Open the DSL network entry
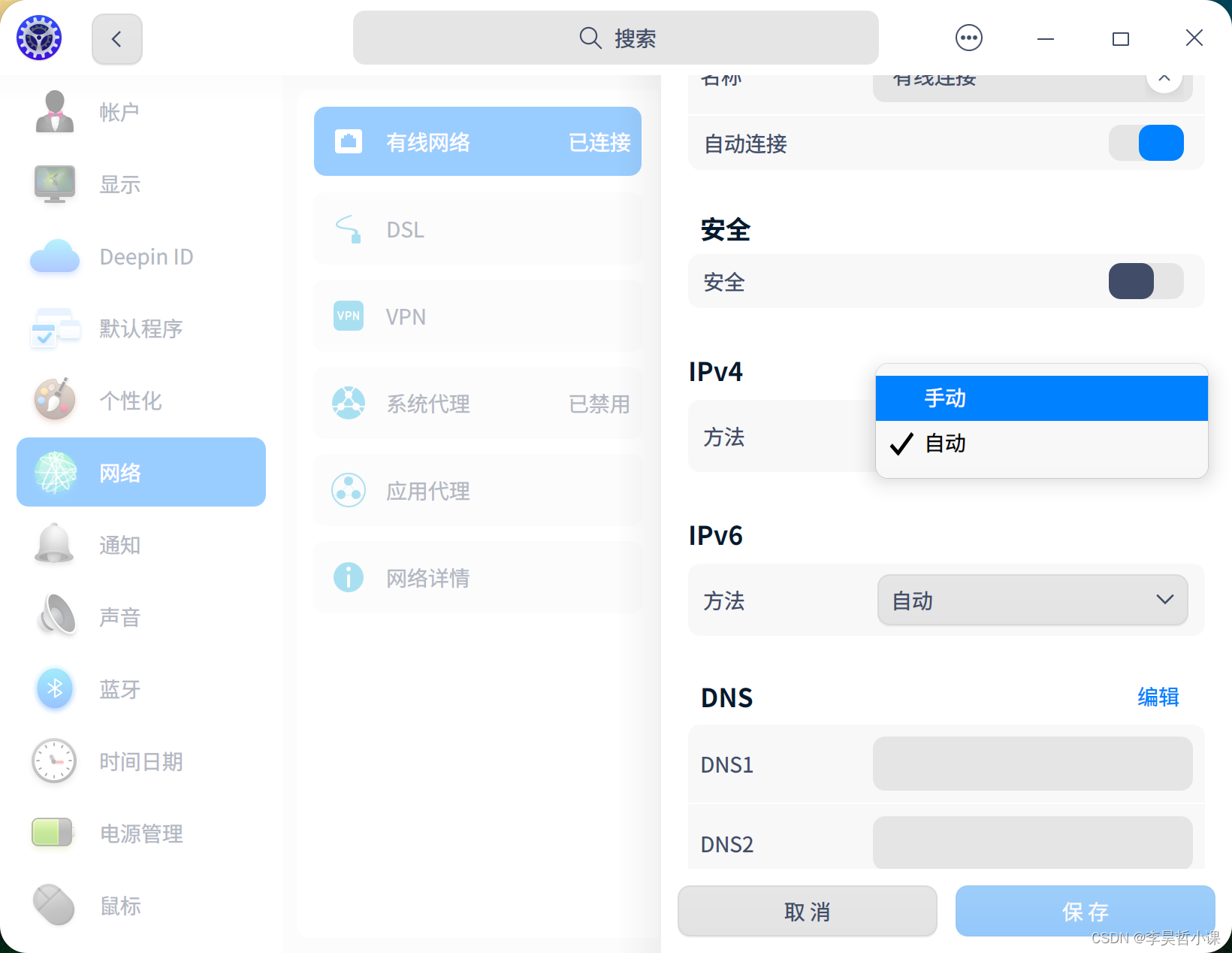The height and width of the screenshot is (953, 1232). [478, 229]
